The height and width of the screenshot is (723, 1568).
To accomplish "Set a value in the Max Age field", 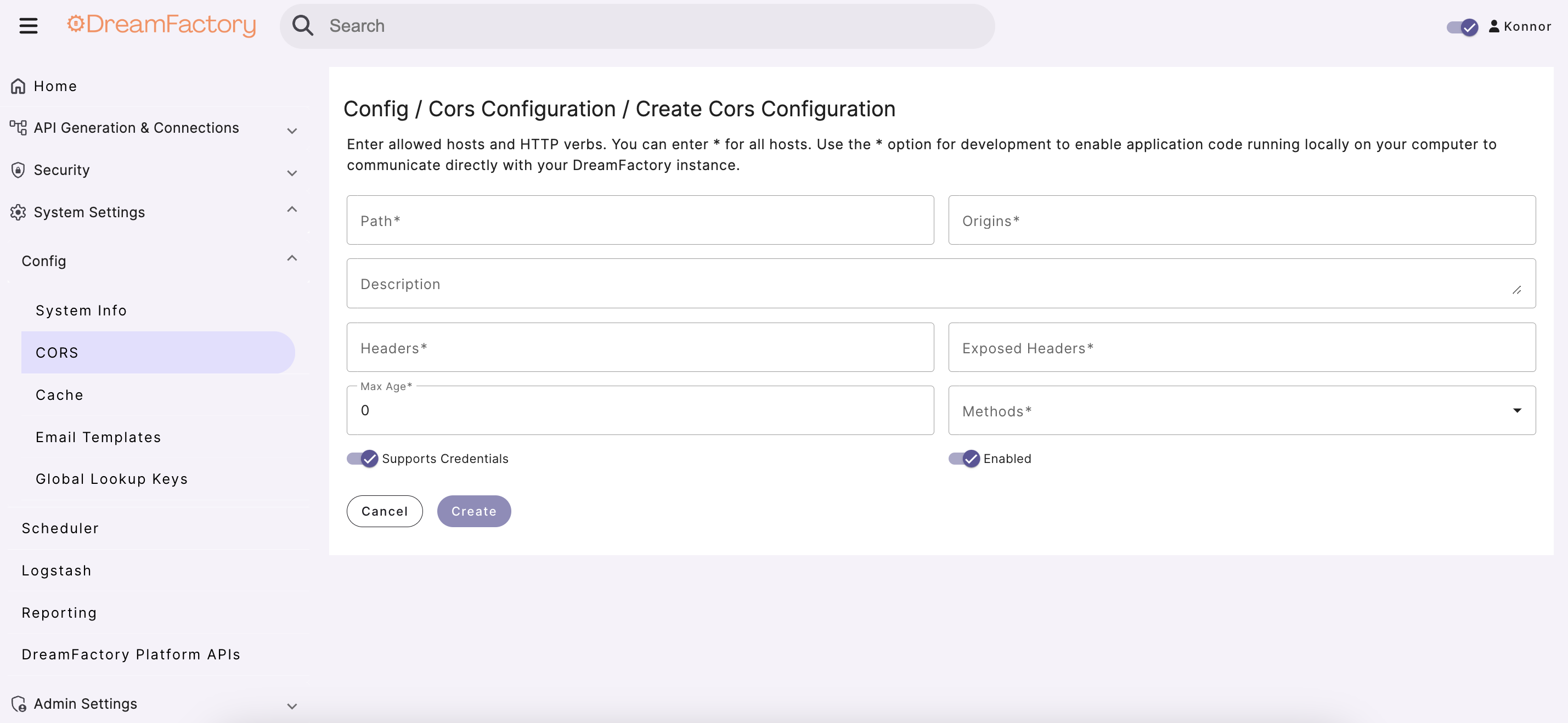I will pyautogui.click(x=639, y=410).
